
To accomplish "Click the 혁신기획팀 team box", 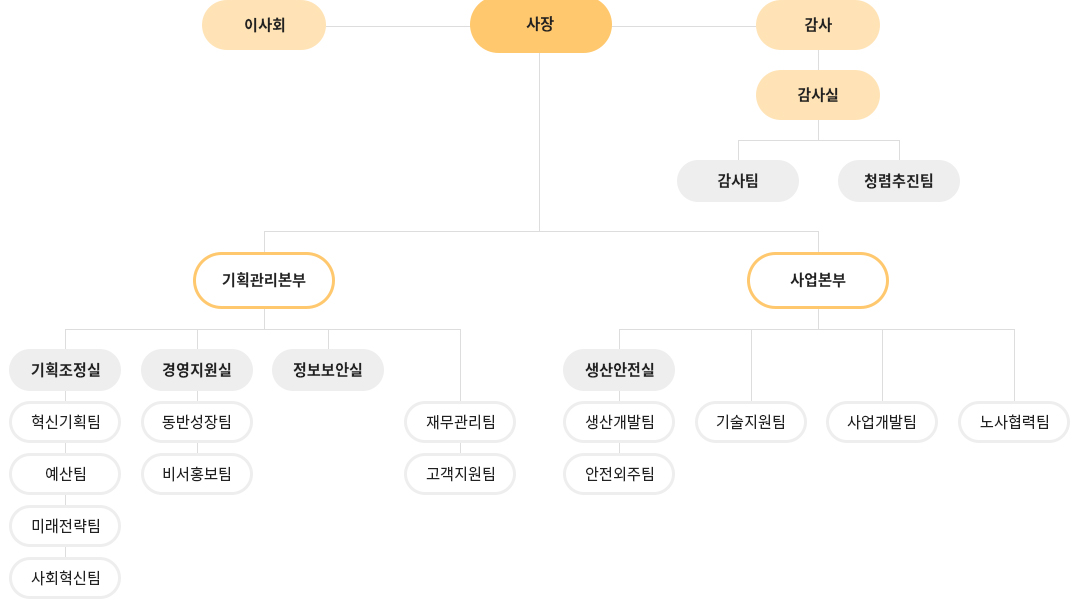I will coord(65,422).
